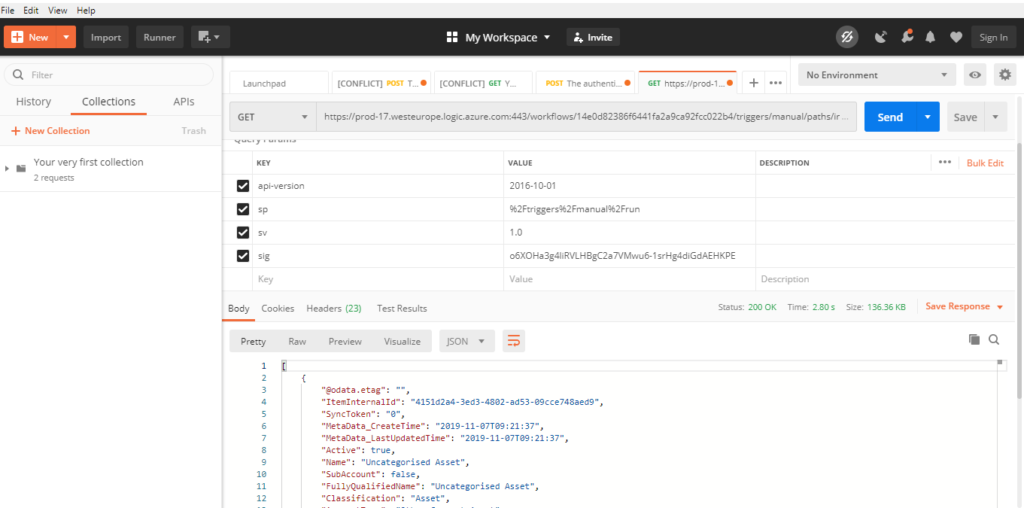Click New Collection link

coord(50,131)
